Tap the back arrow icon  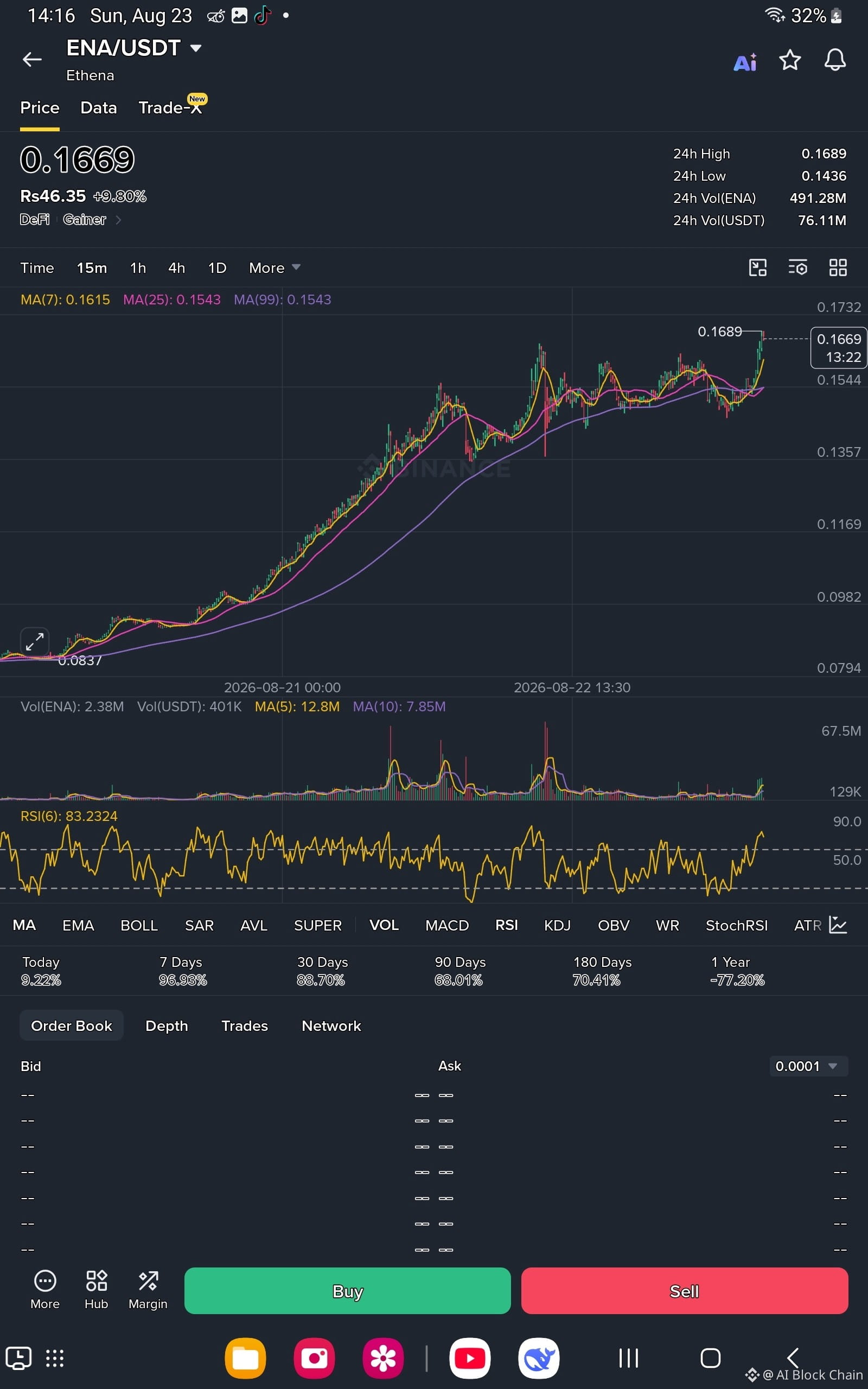point(32,59)
